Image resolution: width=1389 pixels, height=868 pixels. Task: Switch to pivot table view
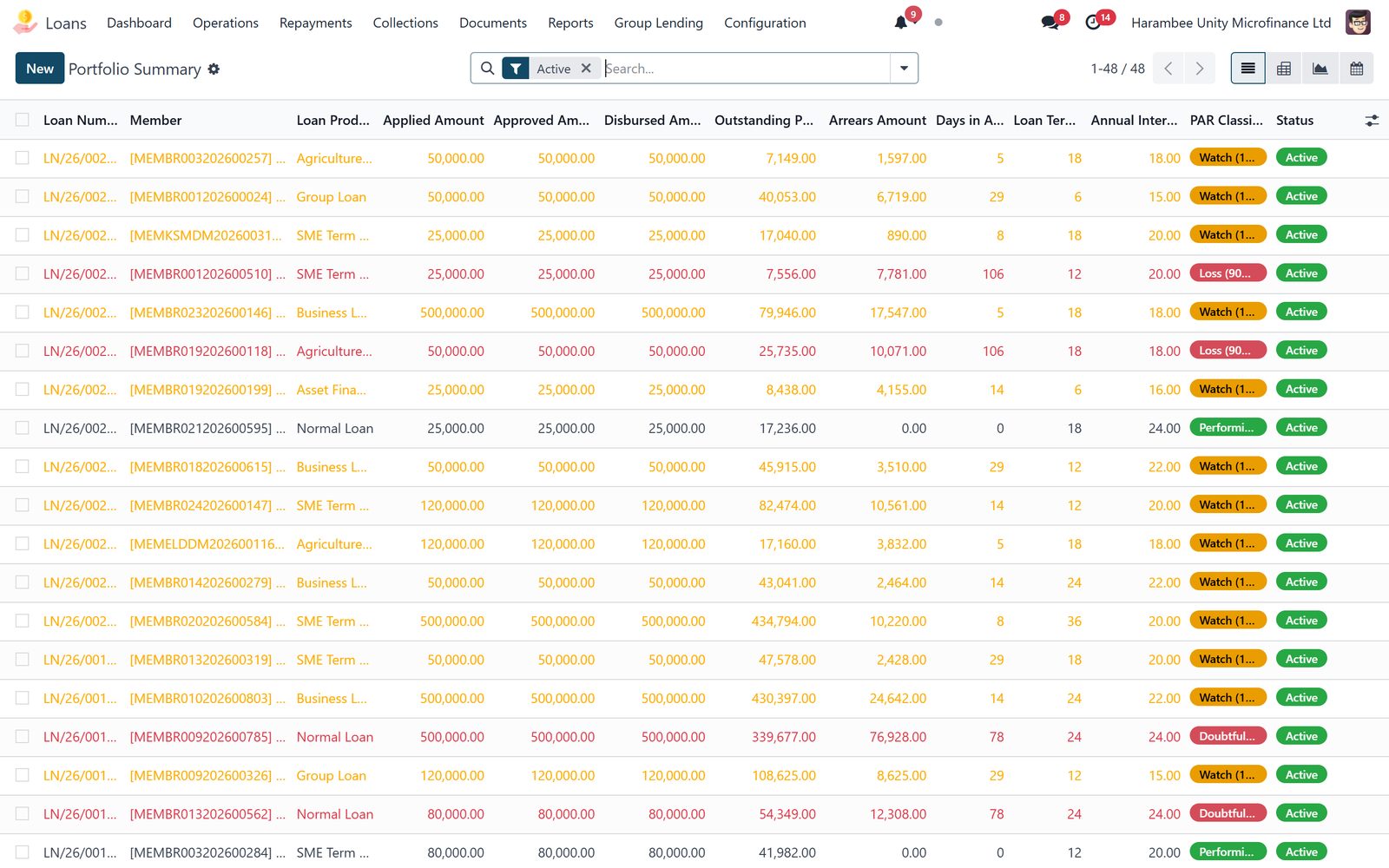(x=1284, y=69)
